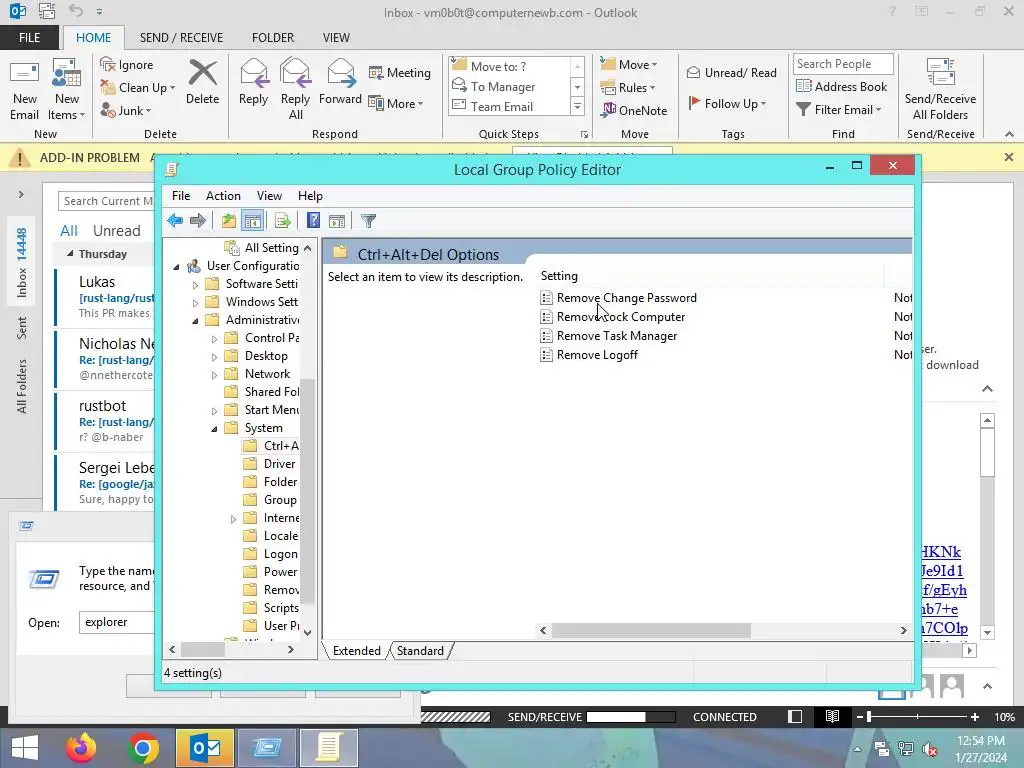This screenshot has height=768, width=1024.
Task: Open Firefox from the taskbar
Action: coord(81,748)
